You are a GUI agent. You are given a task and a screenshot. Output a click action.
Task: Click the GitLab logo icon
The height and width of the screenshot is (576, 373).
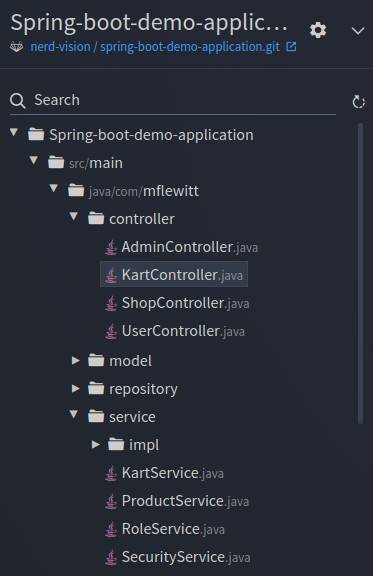pos(17,47)
